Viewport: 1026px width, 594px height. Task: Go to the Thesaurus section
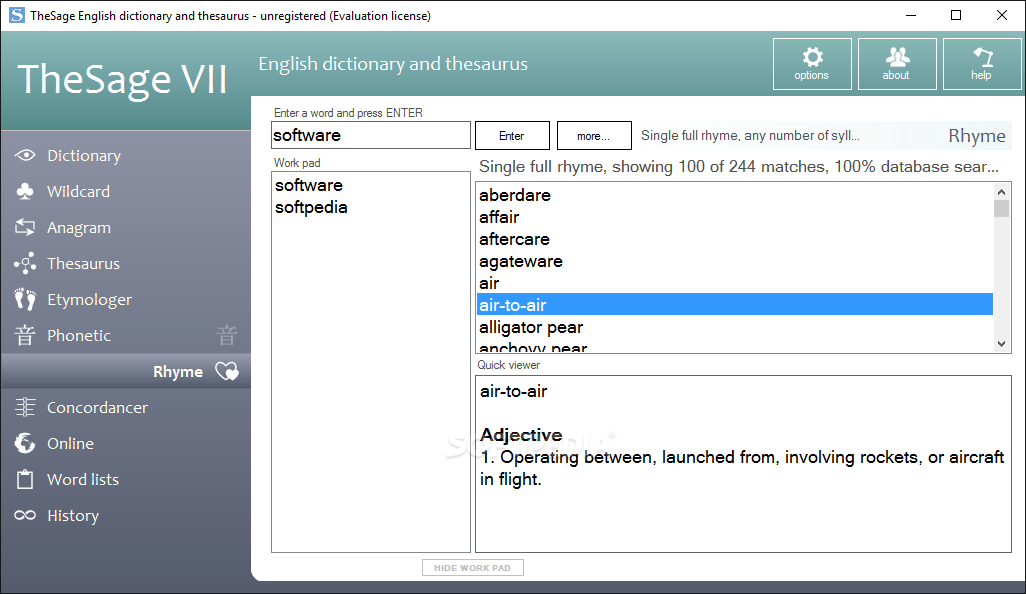83,264
